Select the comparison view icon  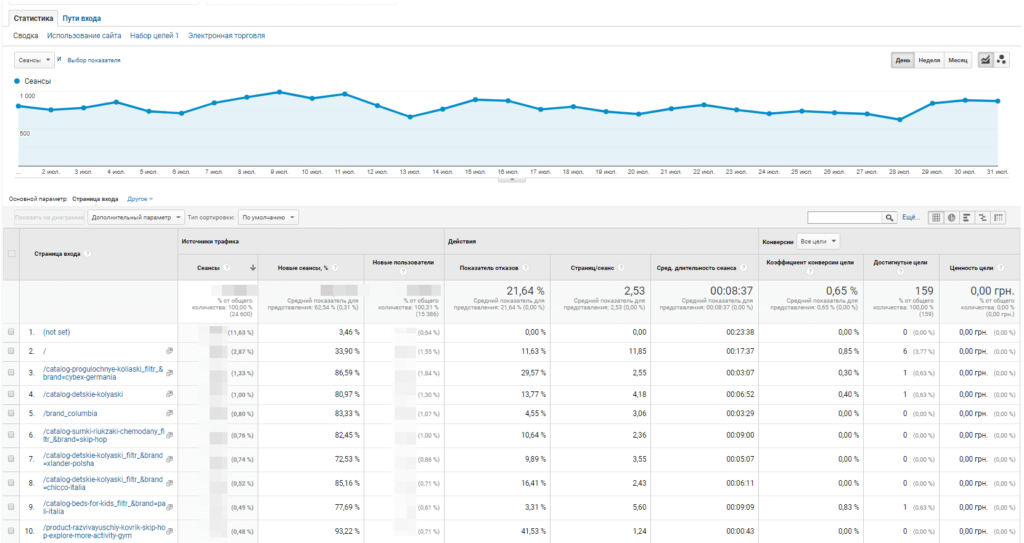tap(983, 217)
